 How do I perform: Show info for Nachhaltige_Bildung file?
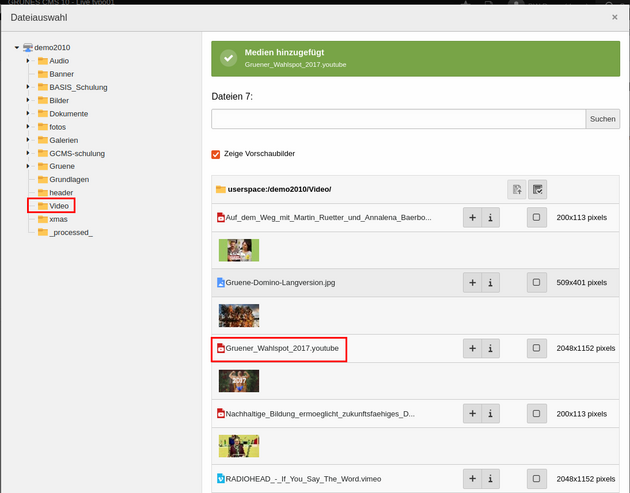point(491,413)
